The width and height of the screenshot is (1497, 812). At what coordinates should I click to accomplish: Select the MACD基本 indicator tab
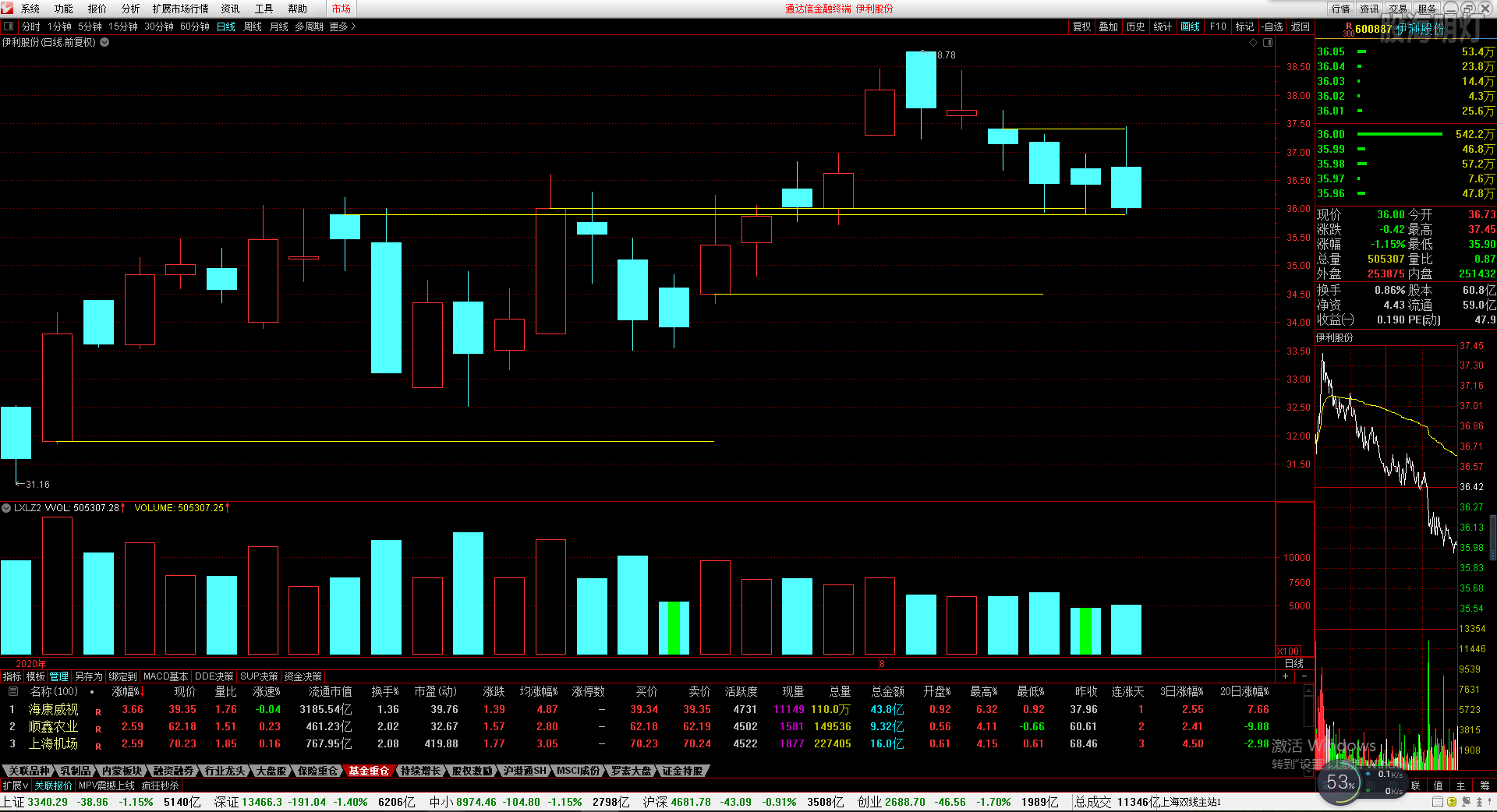pos(165,676)
